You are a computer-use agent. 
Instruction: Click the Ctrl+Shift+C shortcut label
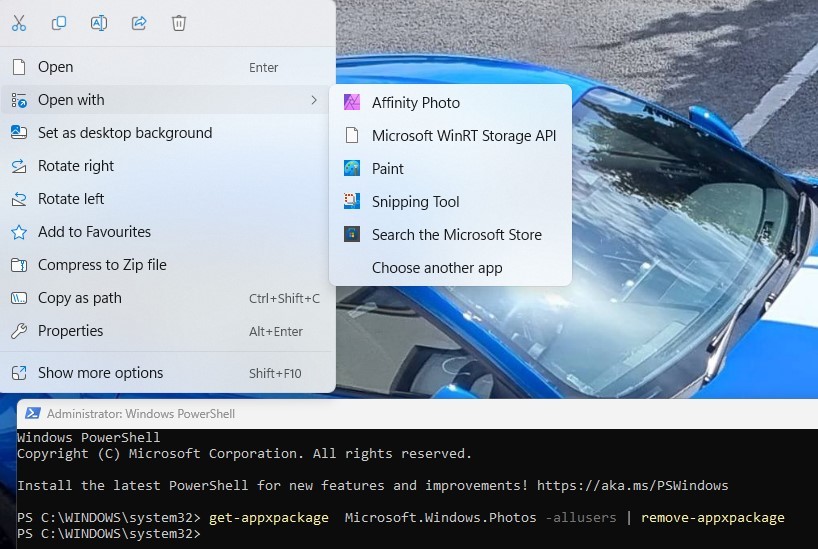coord(284,298)
